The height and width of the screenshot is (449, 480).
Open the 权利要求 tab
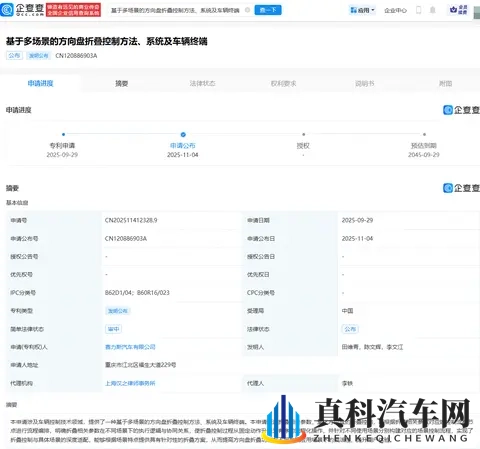[x=283, y=83]
